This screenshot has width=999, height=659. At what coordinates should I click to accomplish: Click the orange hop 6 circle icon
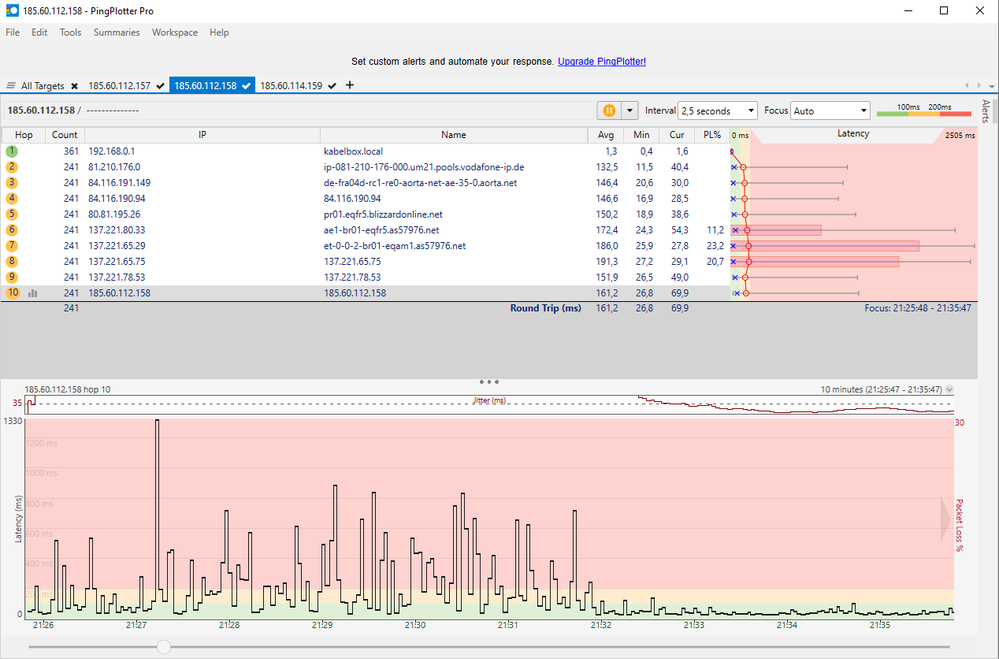[12, 230]
